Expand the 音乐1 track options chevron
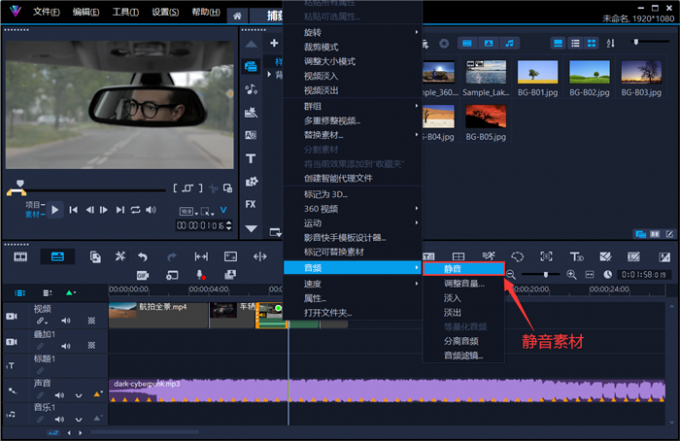 pos(78,419)
